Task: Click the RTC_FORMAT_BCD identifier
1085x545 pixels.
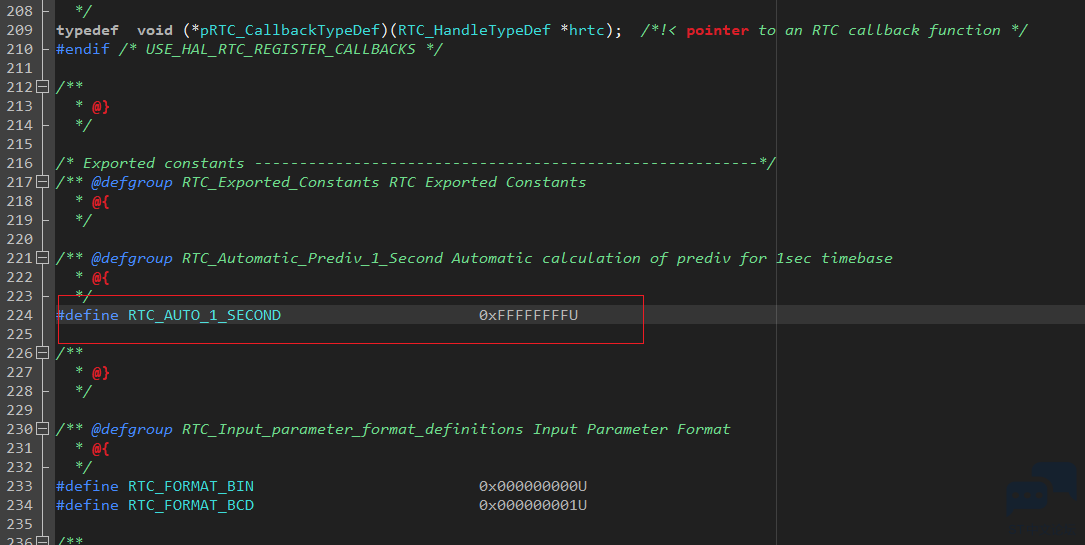Action: [190, 505]
